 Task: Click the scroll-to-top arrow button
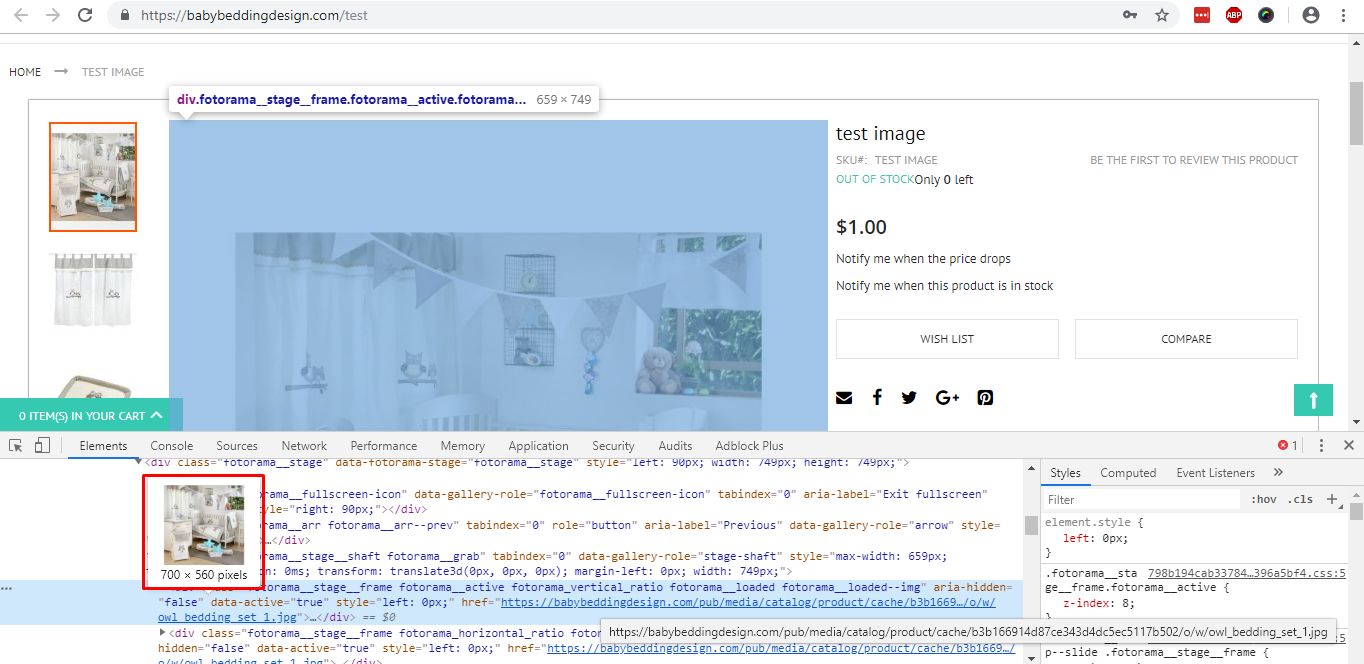(1313, 400)
